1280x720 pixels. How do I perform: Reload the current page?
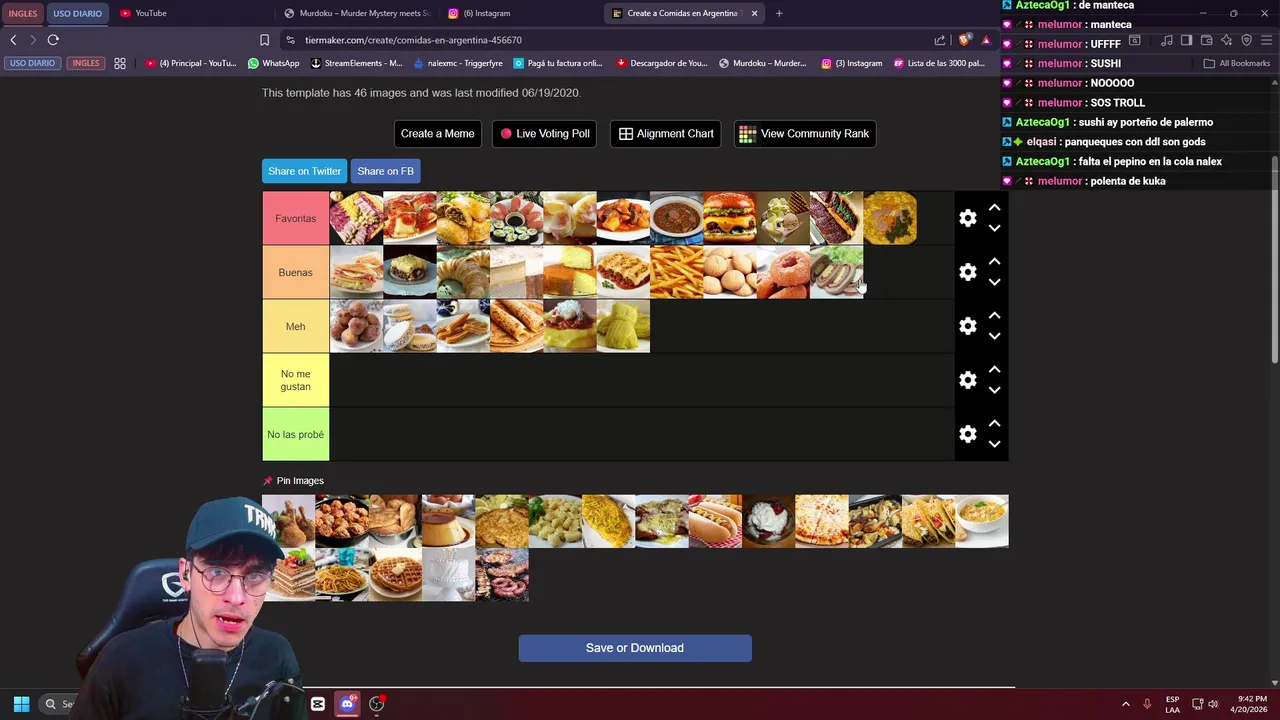pos(53,40)
